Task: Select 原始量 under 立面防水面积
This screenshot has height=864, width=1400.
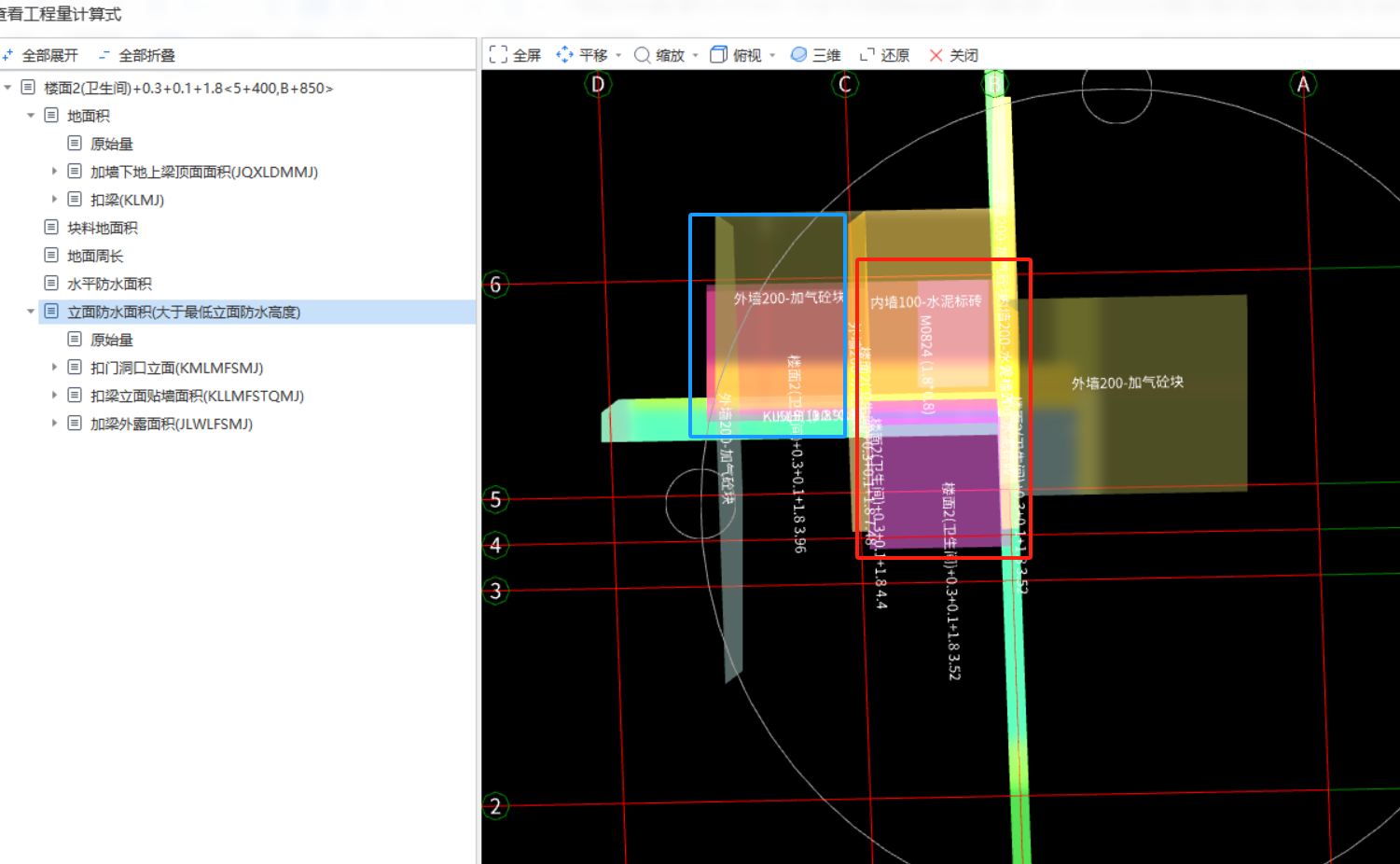Action: point(112,340)
